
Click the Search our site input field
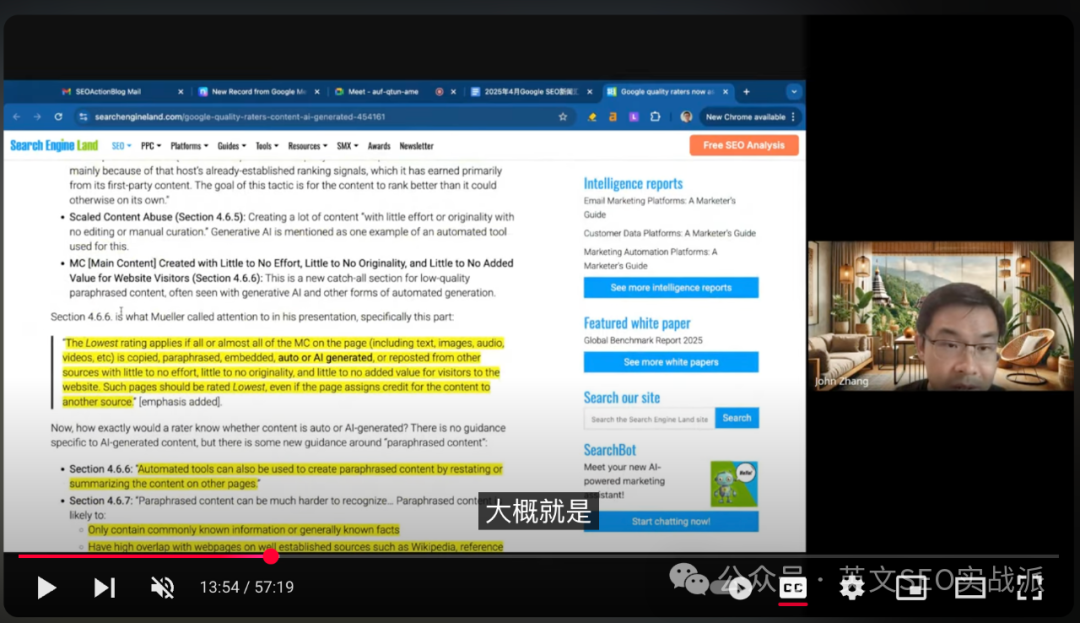coord(650,419)
